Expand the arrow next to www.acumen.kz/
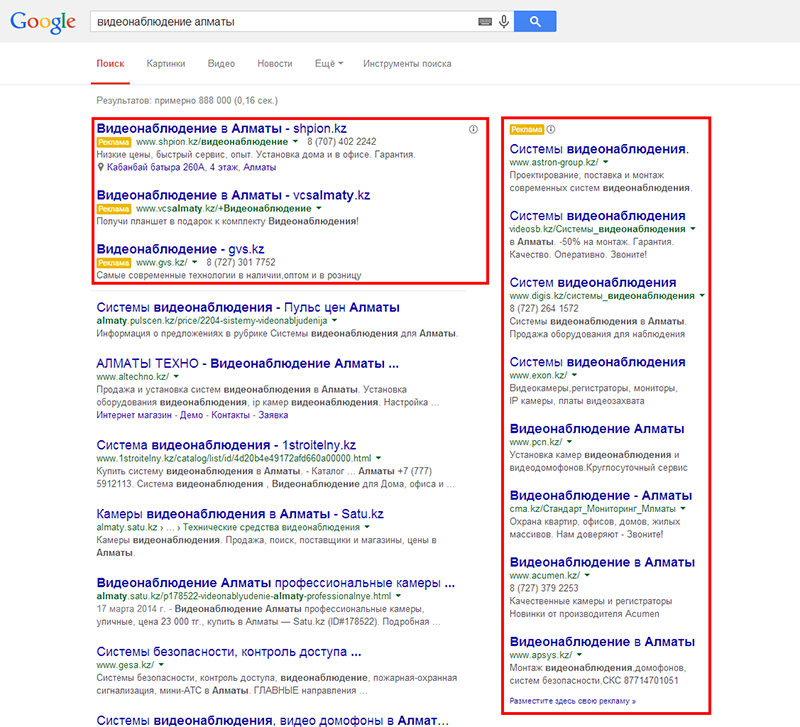This screenshot has height=727, width=800. coord(587,575)
